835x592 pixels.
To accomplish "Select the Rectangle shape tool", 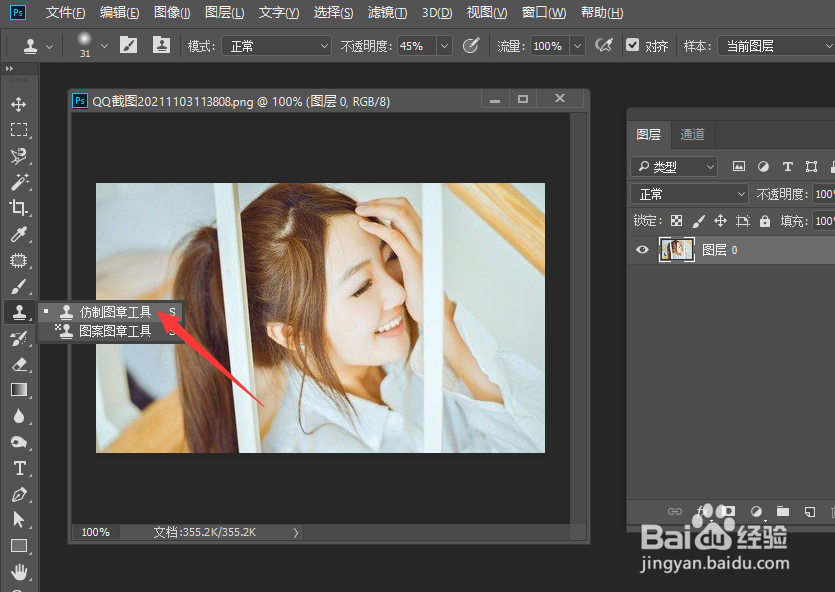I will [x=19, y=546].
